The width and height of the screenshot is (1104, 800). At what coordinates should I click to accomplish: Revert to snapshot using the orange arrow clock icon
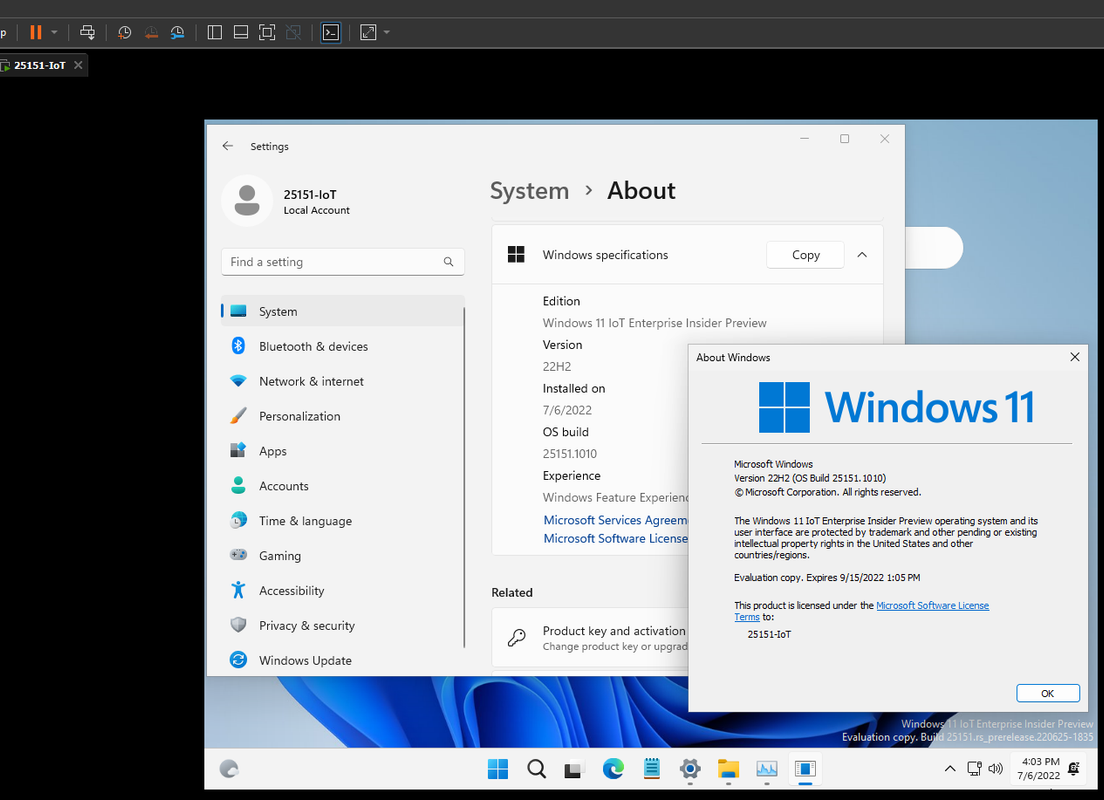[x=151, y=32]
